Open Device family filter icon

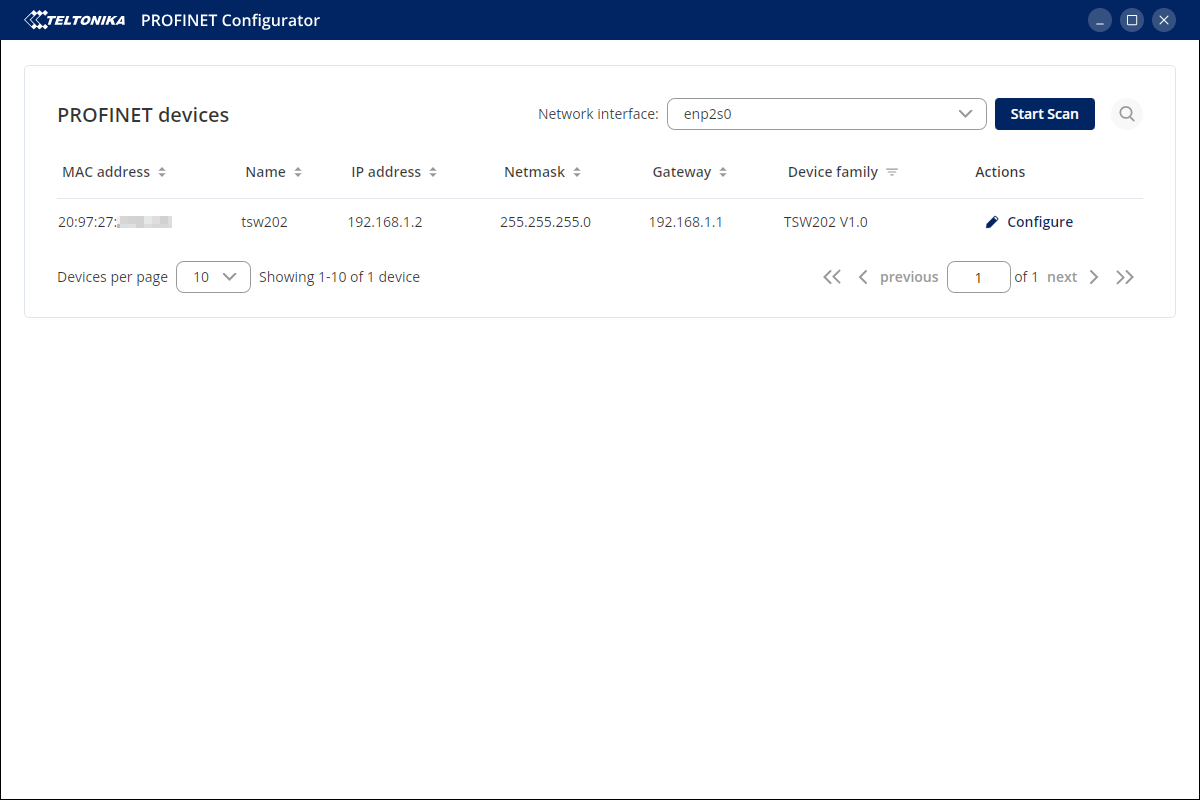(x=892, y=172)
